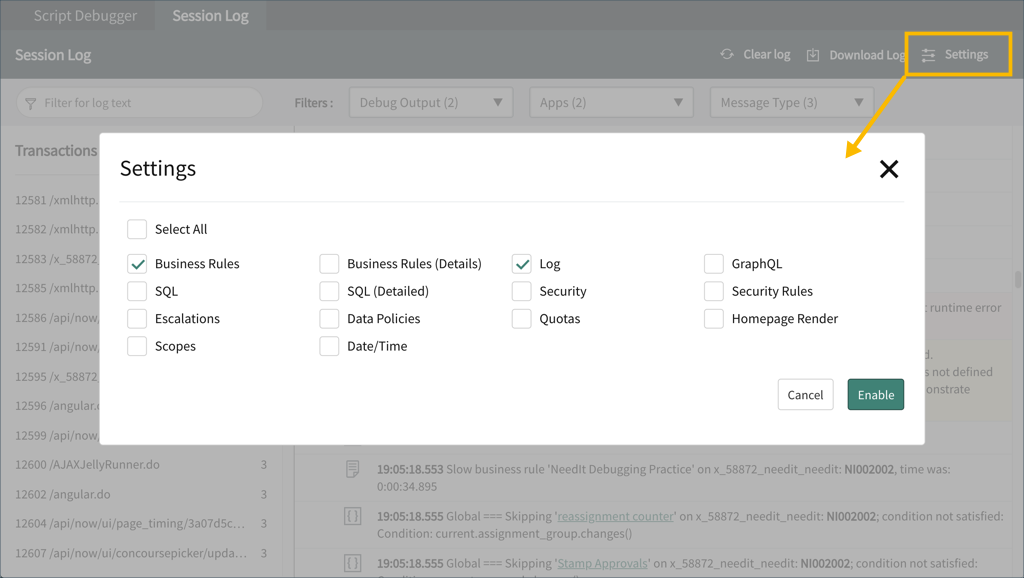
Task: Click the Enable button to apply settings
Action: click(x=875, y=394)
